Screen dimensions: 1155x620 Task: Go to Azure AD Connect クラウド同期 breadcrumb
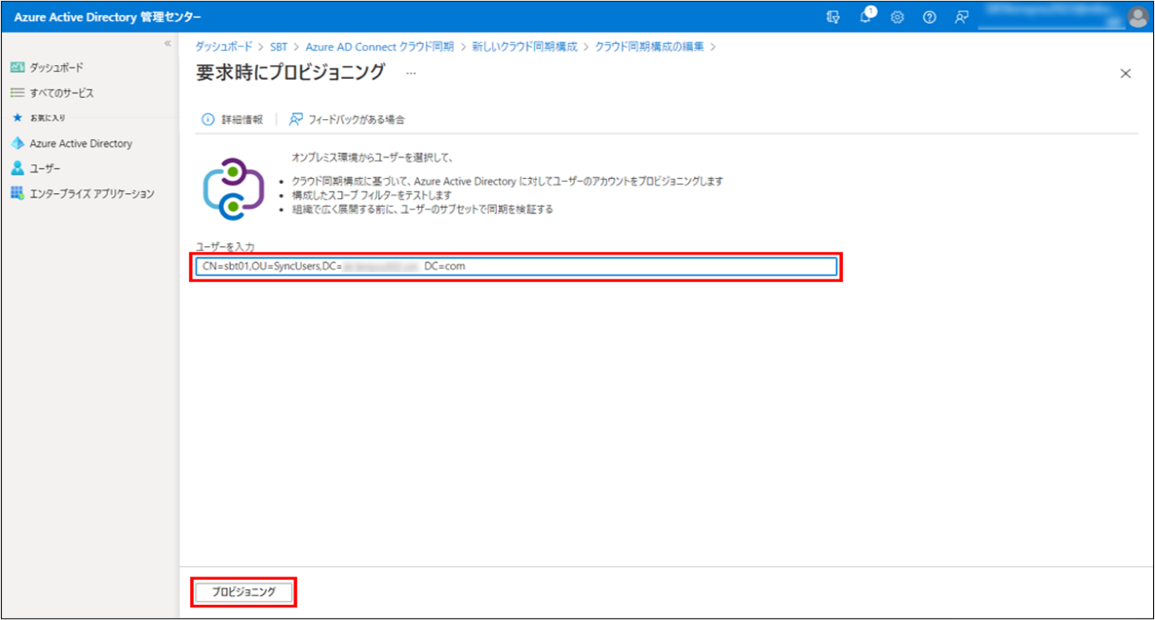tap(379, 46)
